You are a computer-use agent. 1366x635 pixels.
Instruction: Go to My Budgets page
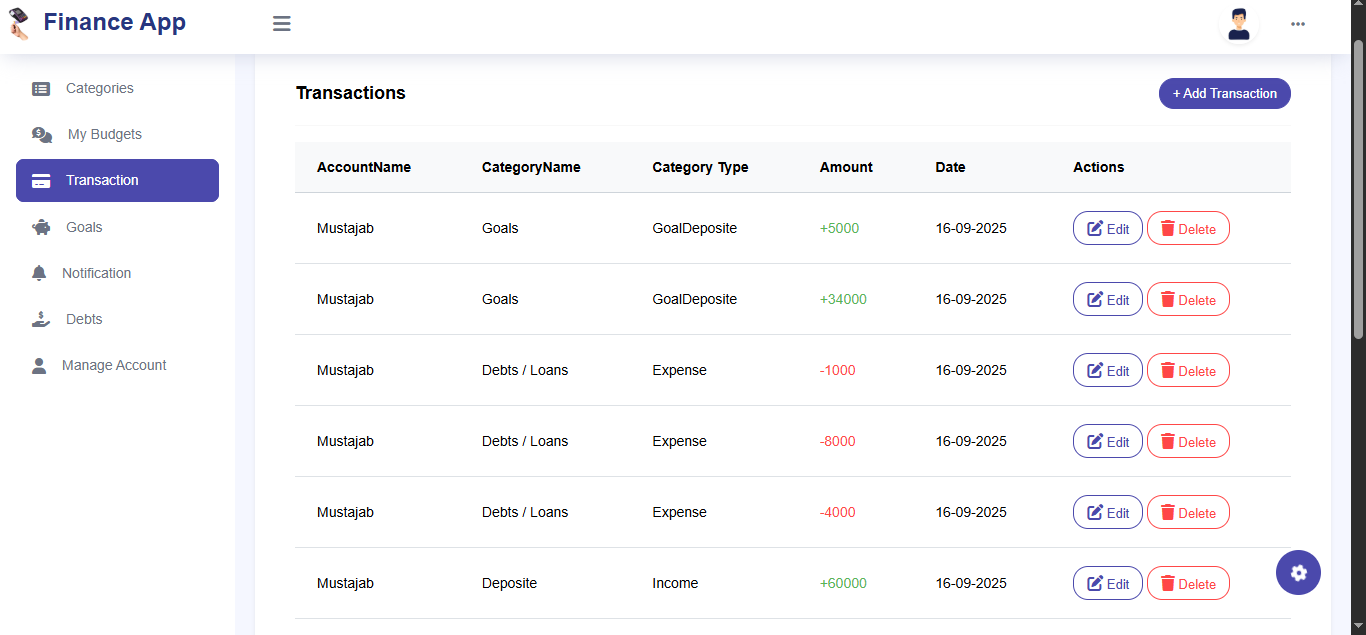tap(104, 134)
